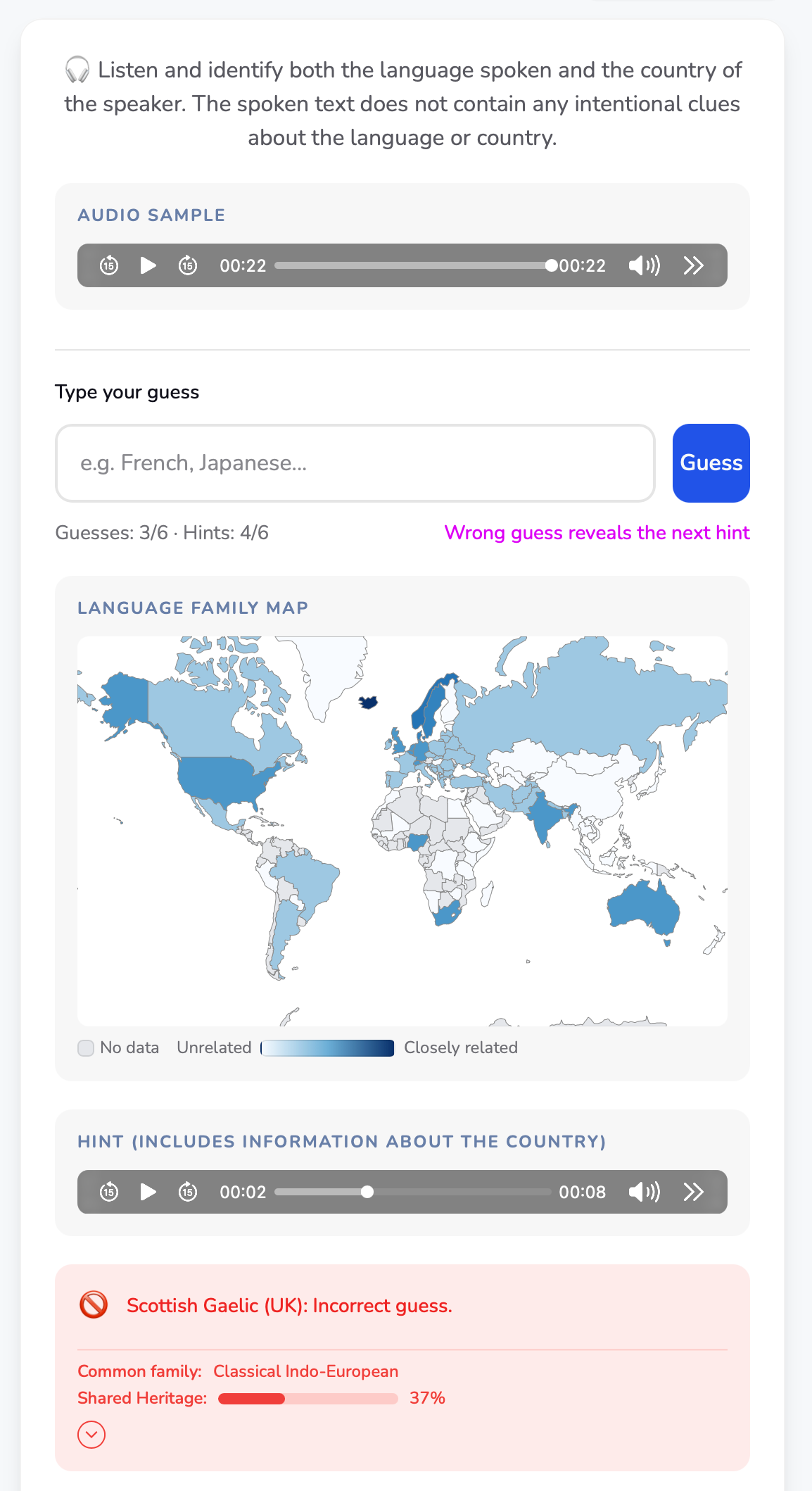Play the hint audio clip
Screen dimensions: 812x1491
click(x=148, y=1192)
